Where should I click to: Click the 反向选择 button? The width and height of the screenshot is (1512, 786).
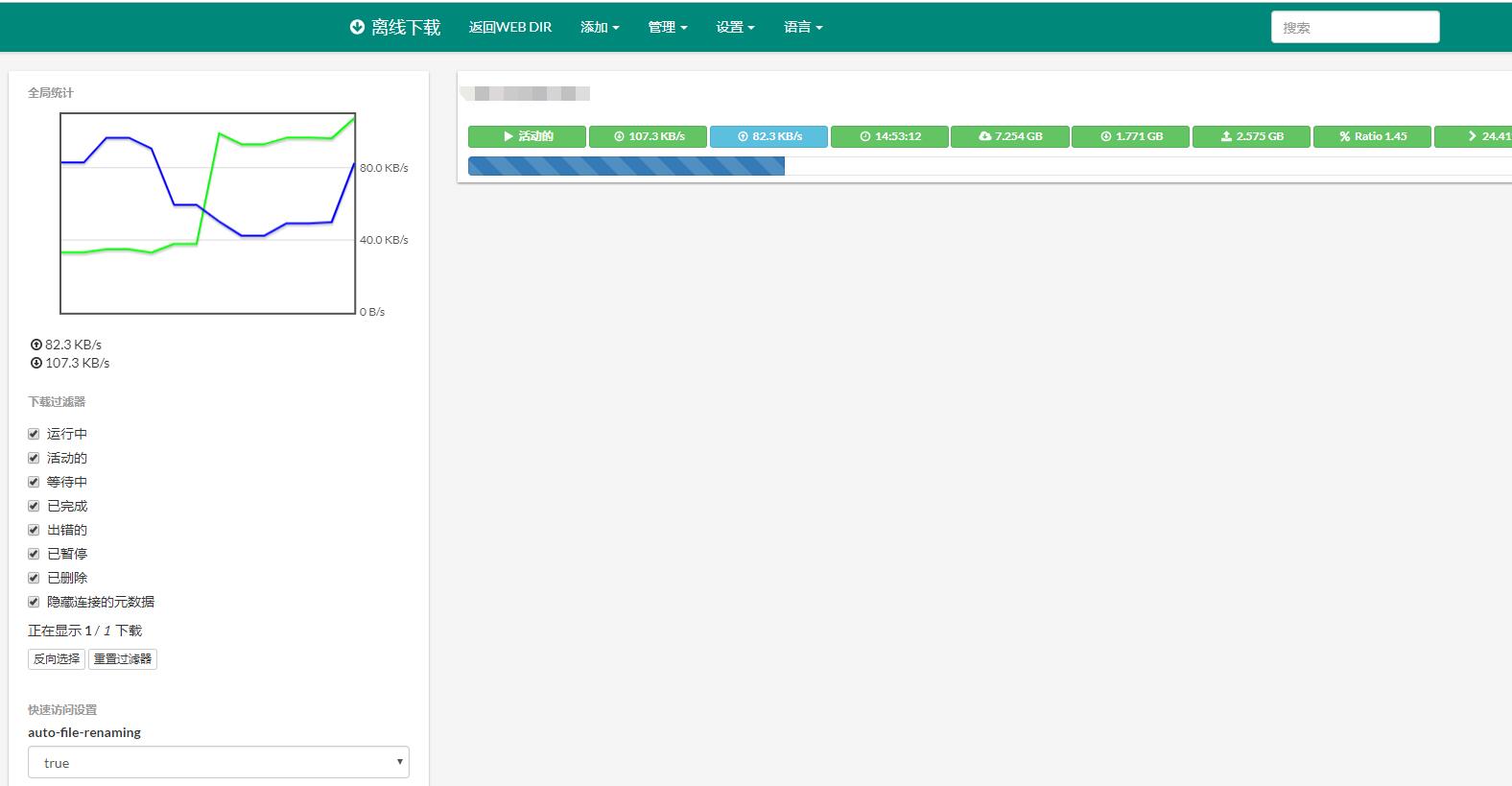pos(57,659)
